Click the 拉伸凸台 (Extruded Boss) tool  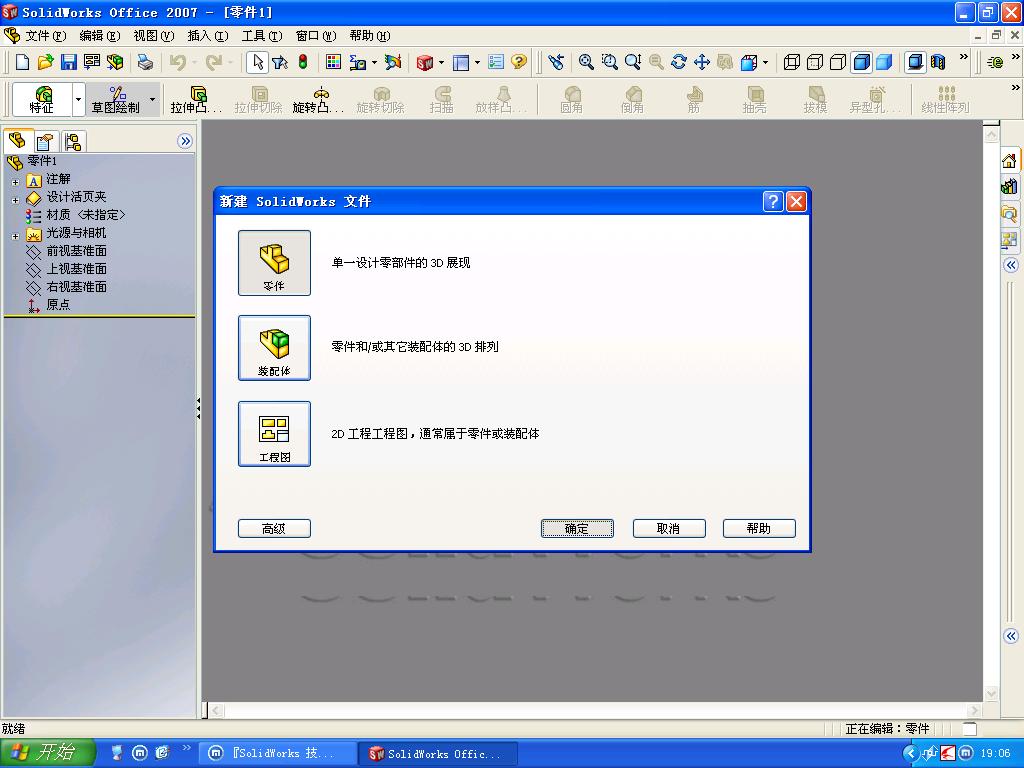(197, 100)
